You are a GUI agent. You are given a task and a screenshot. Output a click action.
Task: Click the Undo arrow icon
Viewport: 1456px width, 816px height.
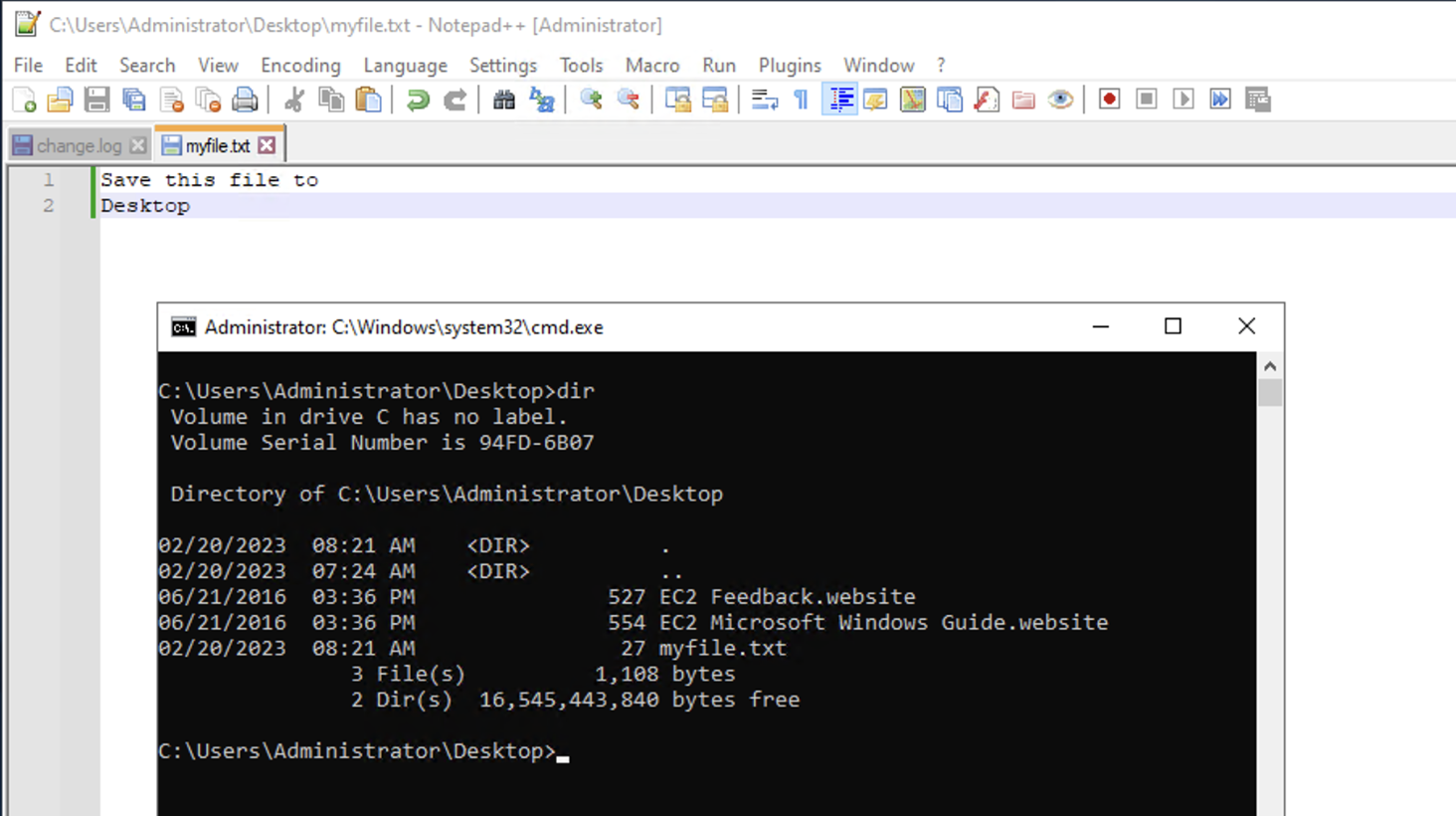click(417, 99)
